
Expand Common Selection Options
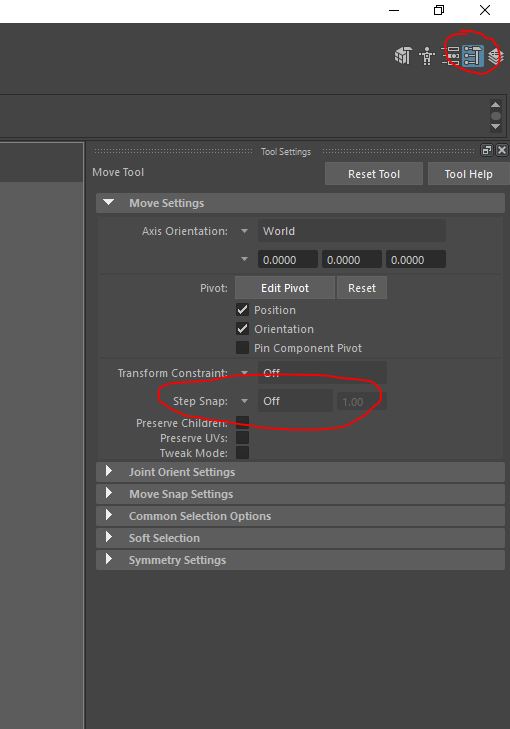click(x=300, y=516)
